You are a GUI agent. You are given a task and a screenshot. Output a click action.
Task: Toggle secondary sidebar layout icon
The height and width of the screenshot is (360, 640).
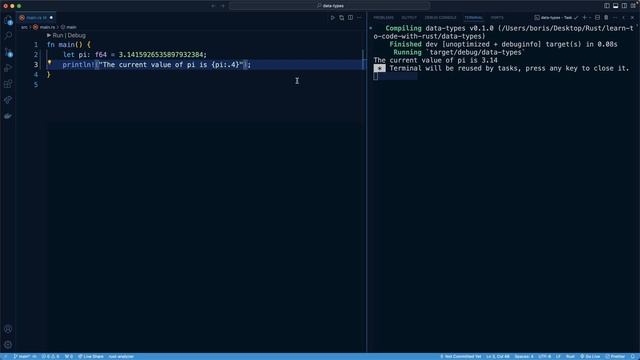click(624, 6)
